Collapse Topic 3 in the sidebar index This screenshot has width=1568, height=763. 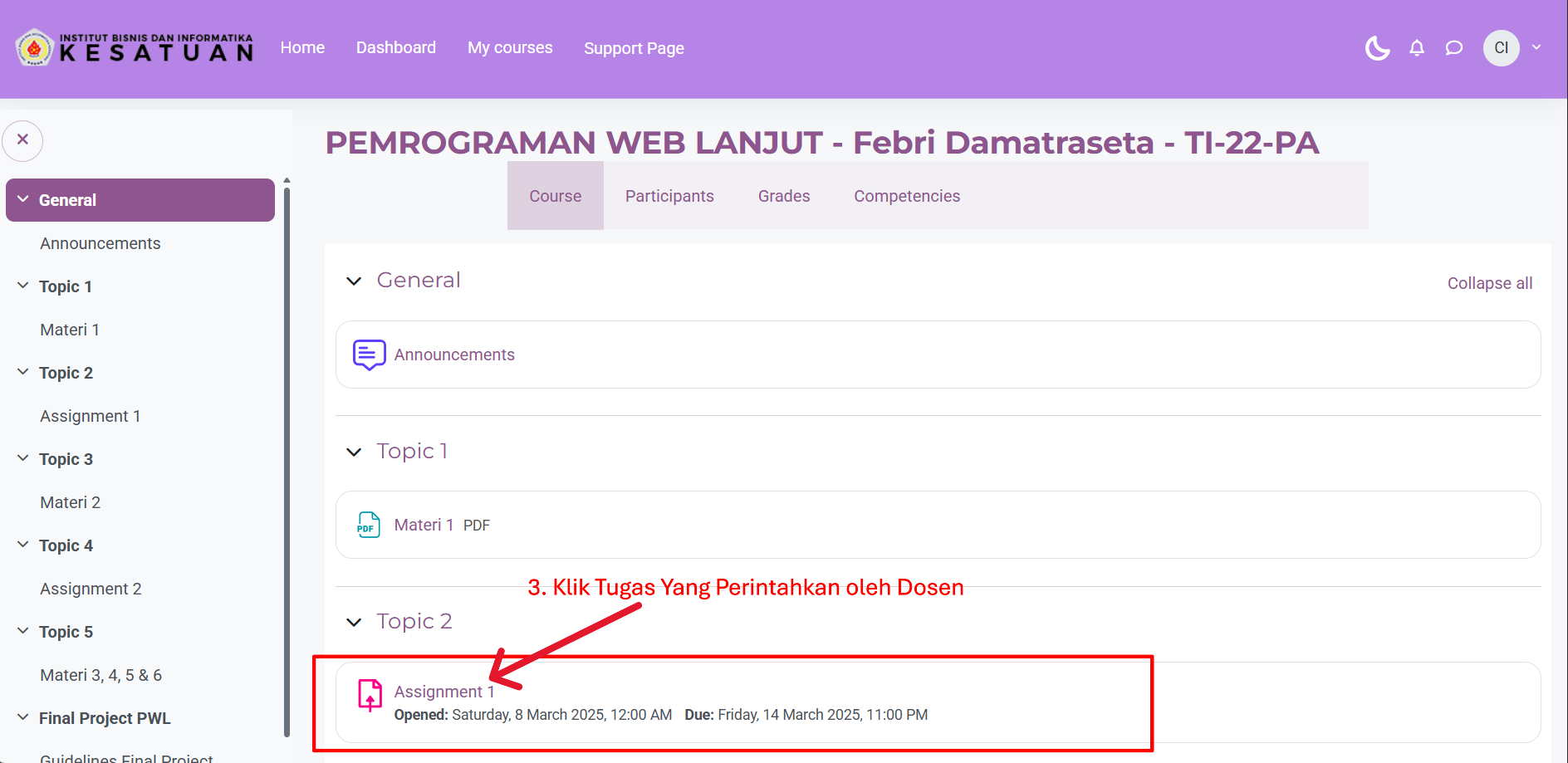(x=22, y=458)
